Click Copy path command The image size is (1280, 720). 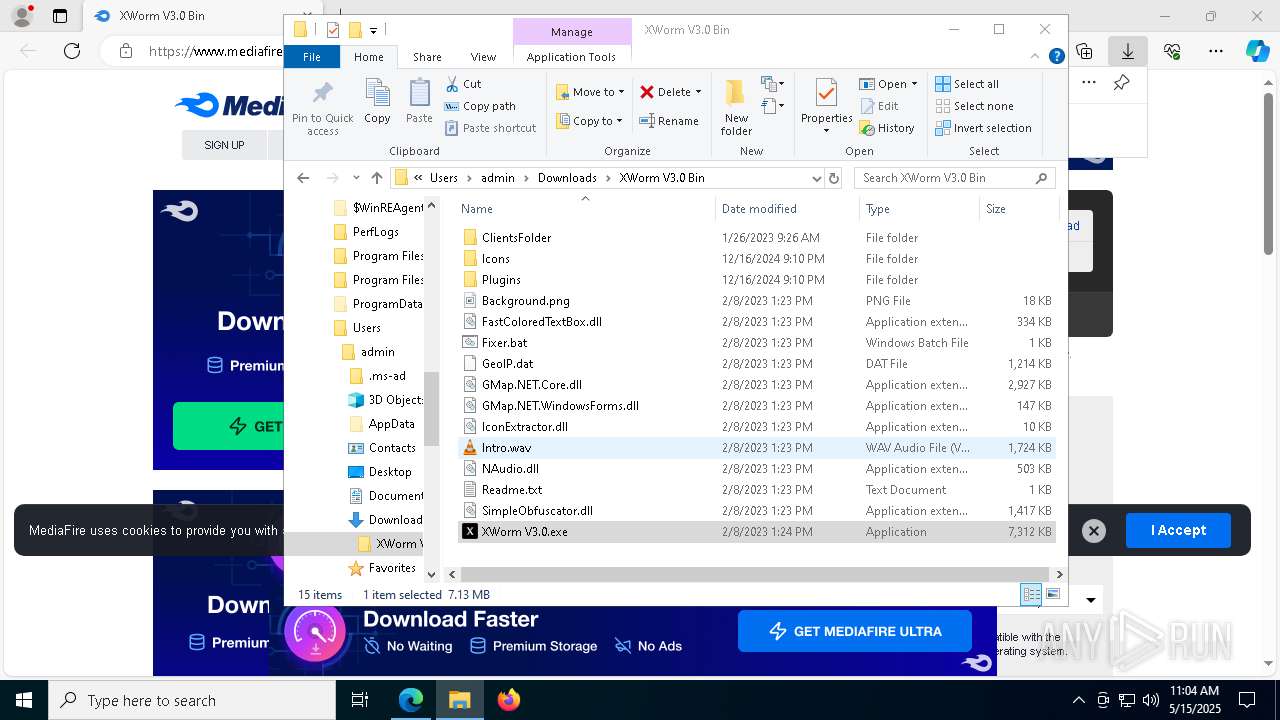tap(480, 106)
